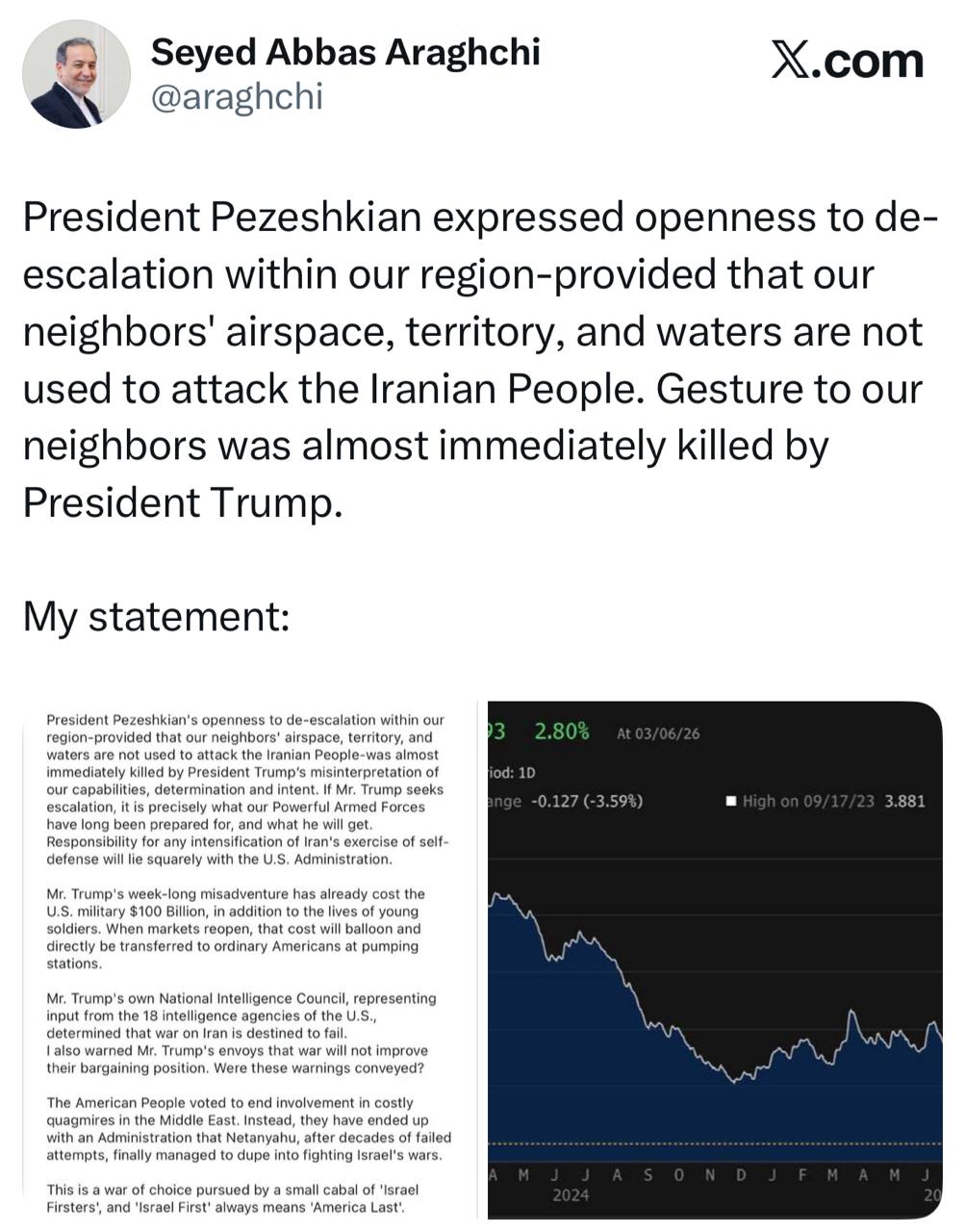Click the 2024 year label on axis

coord(571,1195)
